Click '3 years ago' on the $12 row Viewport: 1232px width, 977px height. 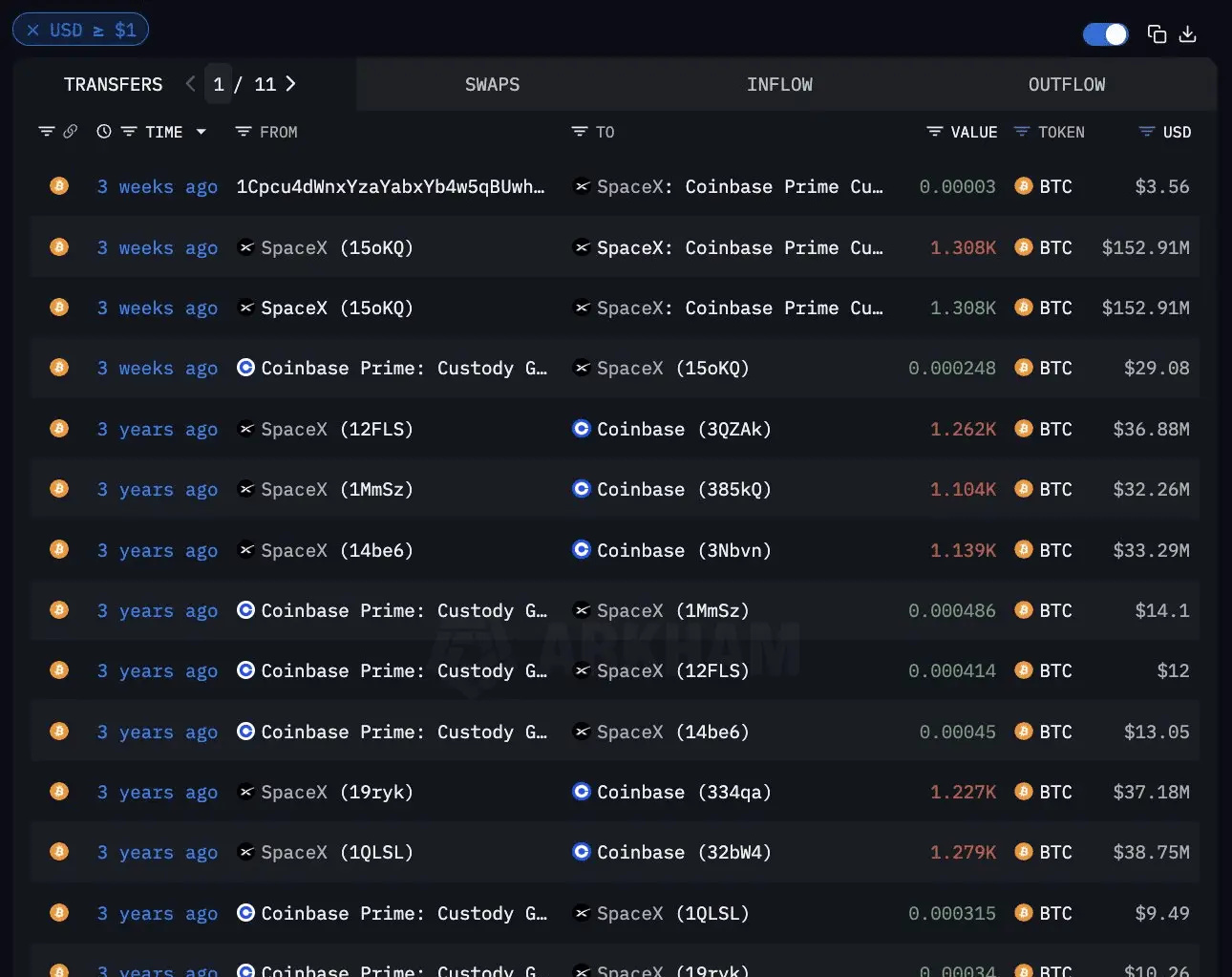point(158,671)
